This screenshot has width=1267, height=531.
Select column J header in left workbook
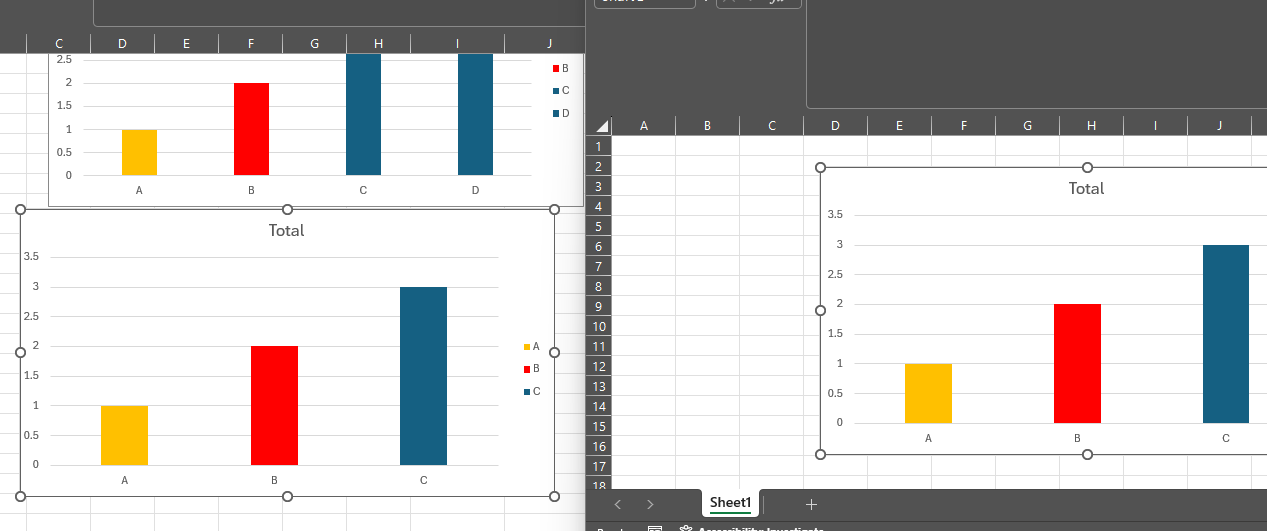[550, 43]
